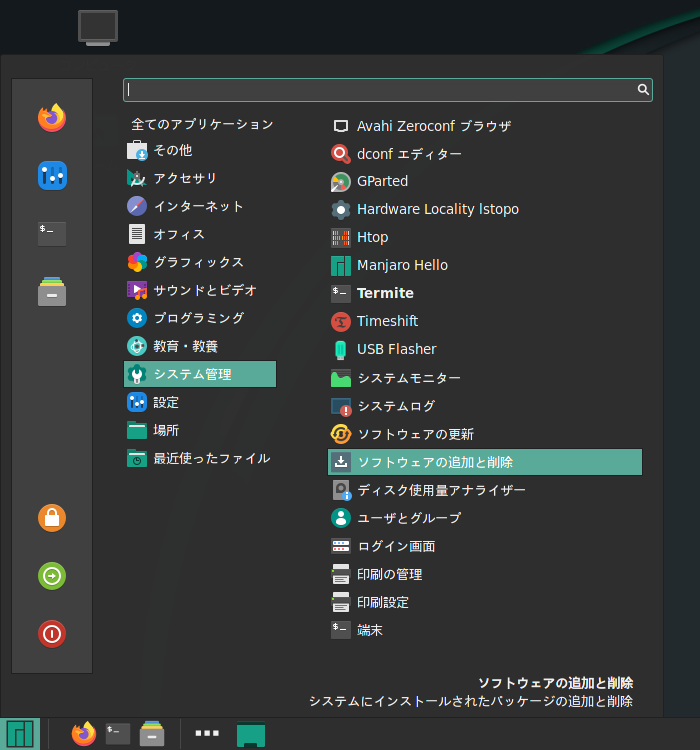Launch ソフトウェアの追加と削除

[x=485, y=462]
